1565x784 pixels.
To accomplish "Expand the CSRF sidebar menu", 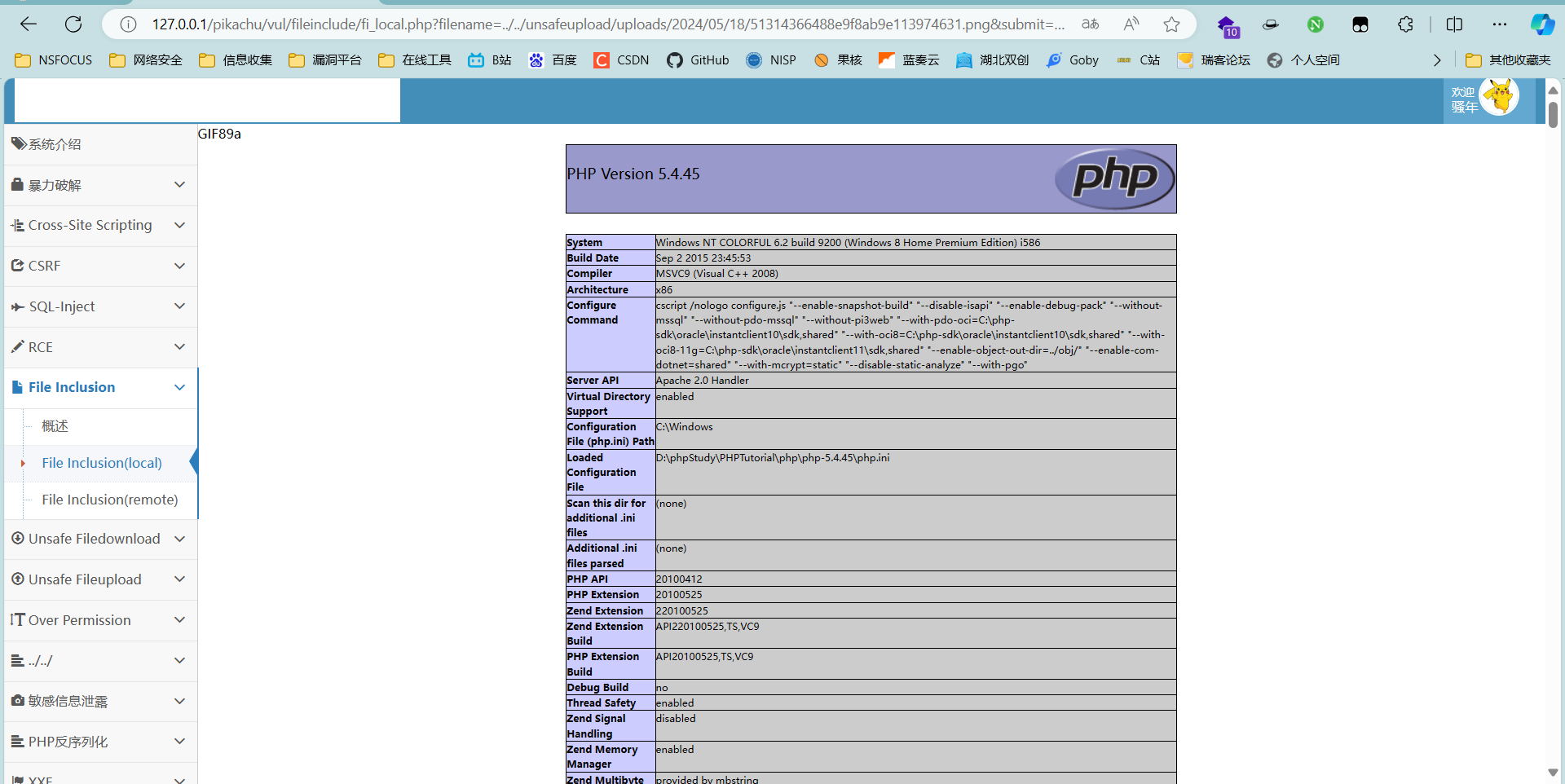I will click(x=101, y=266).
